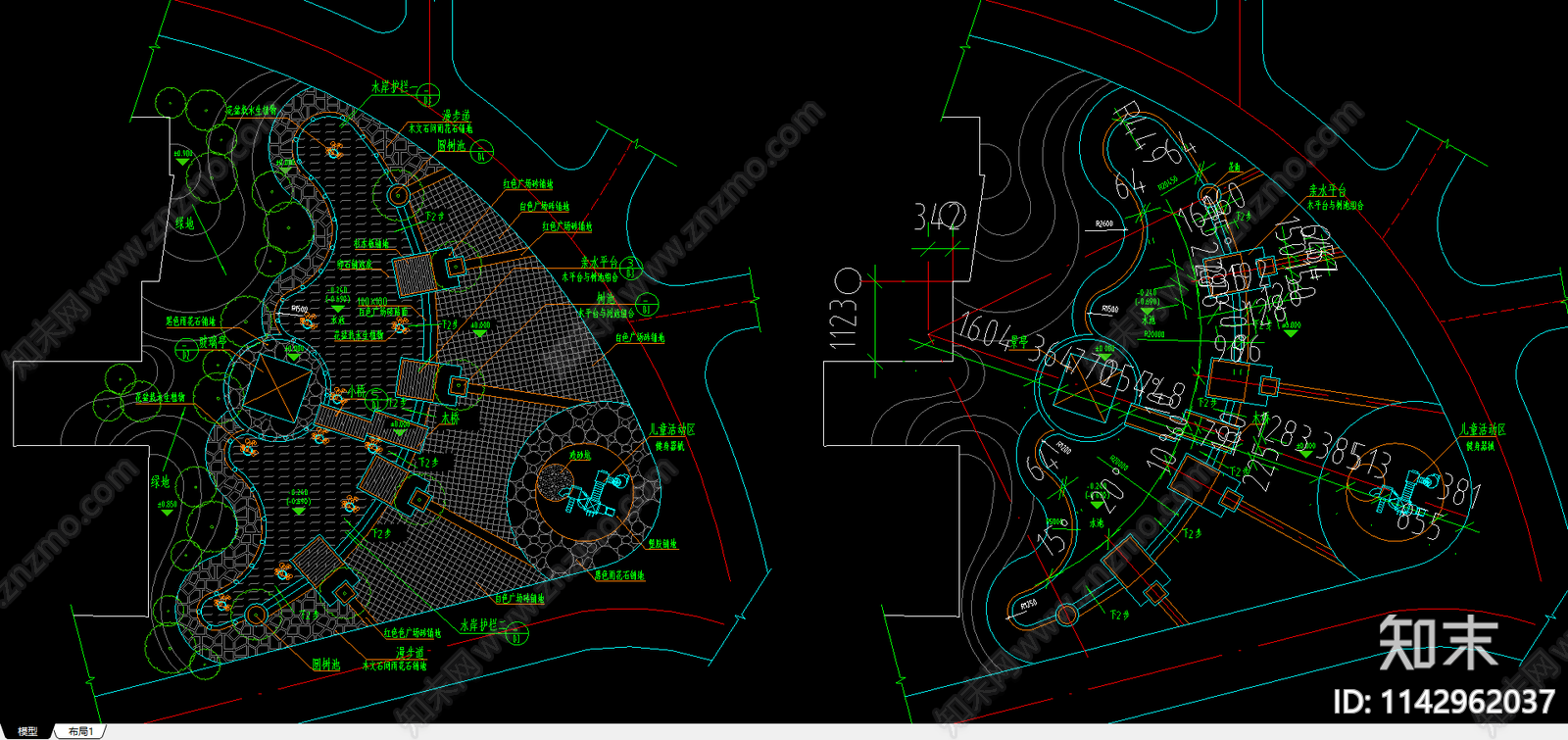Select the 儿童活动区 label in paving plan
The width and height of the screenshot is (1568, 740).
coord(673,430)
